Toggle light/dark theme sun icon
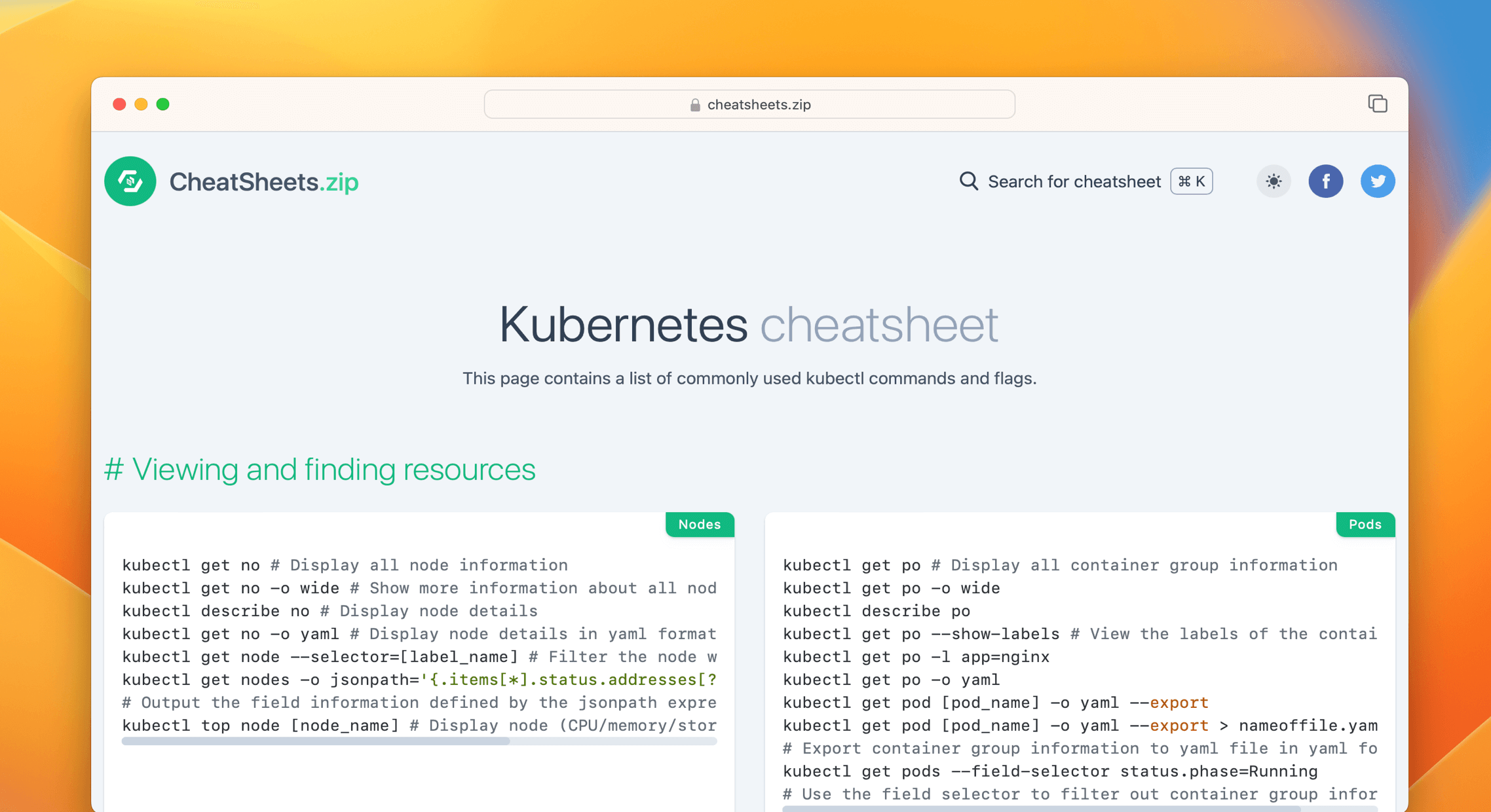 [x=1274, y=181]
